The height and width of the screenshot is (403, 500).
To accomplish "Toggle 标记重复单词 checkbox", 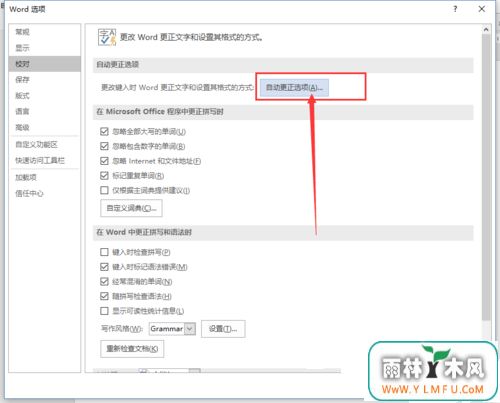I will tap(104, 175).
